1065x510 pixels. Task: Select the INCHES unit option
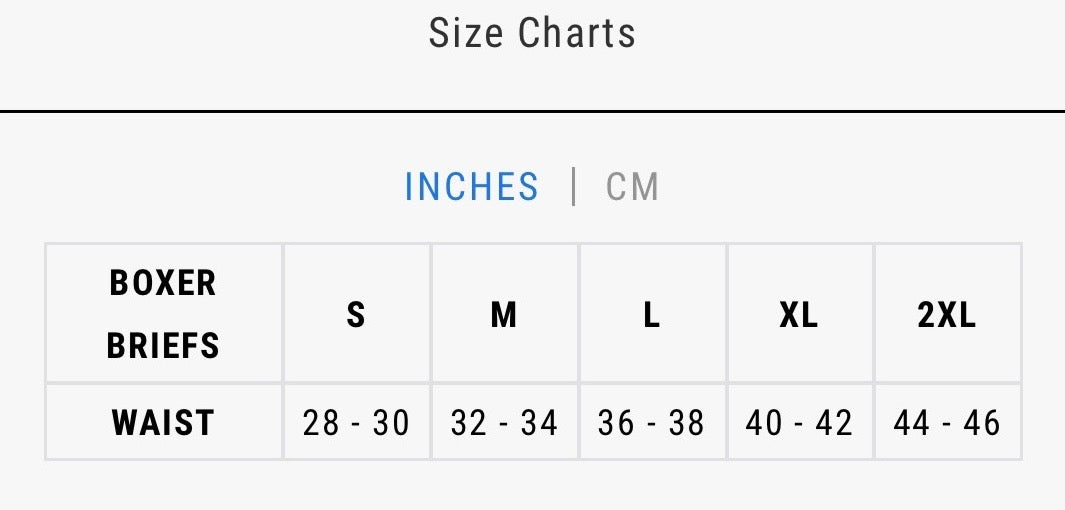(x=471, y=187)
